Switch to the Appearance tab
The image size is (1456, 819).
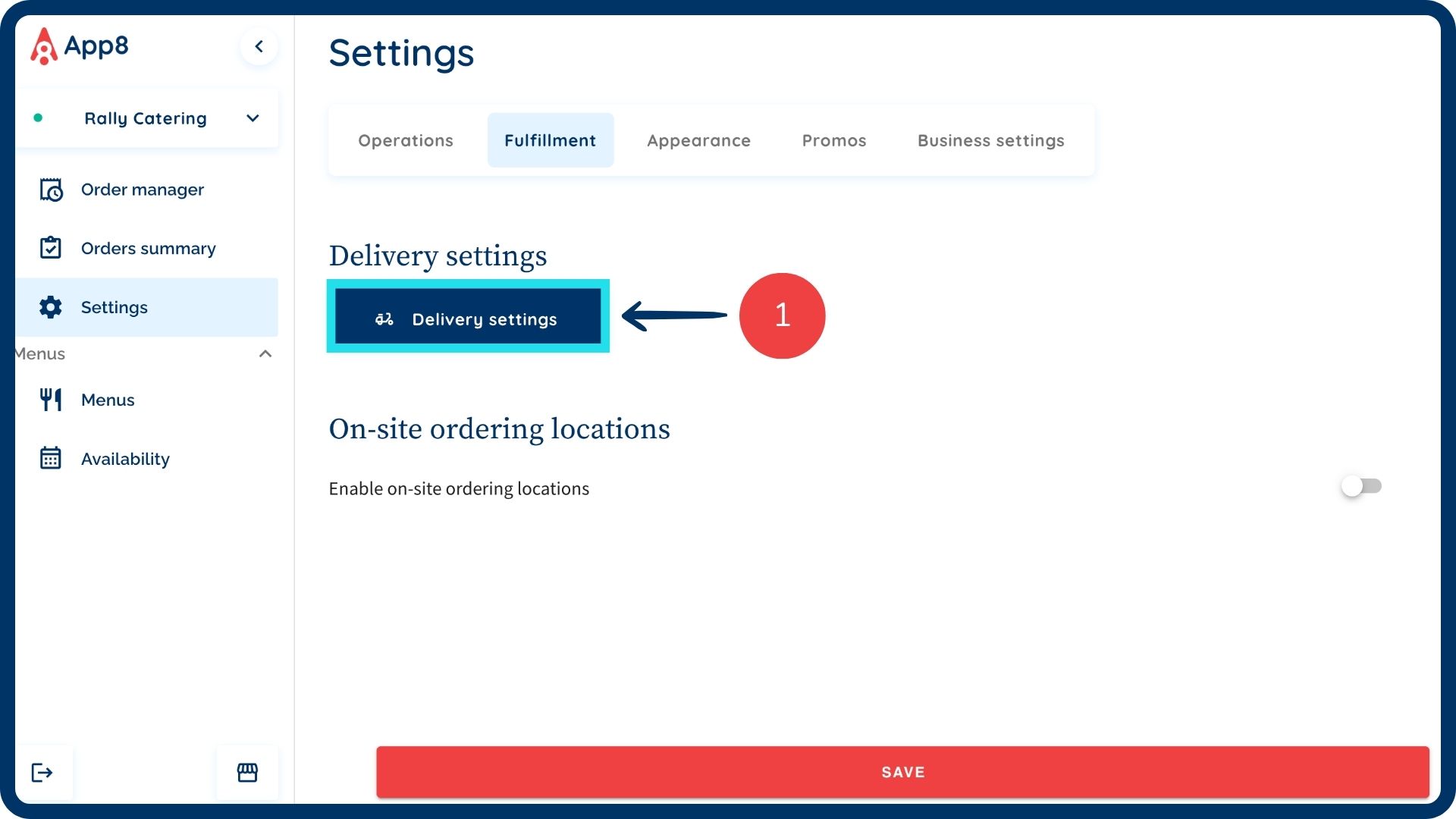(x=698, y=140)
